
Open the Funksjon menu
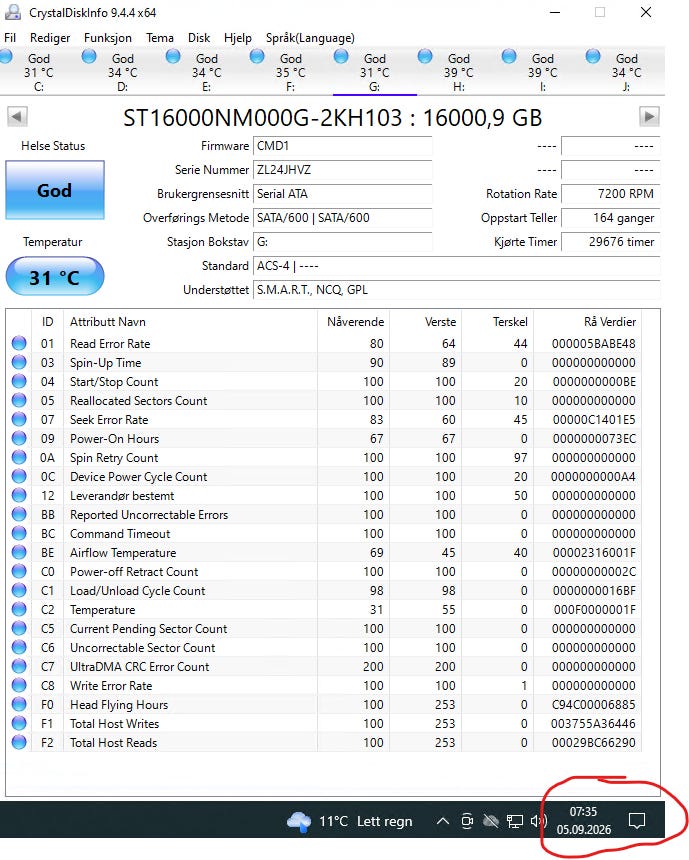pyautogui.click(x=108, y=38)
